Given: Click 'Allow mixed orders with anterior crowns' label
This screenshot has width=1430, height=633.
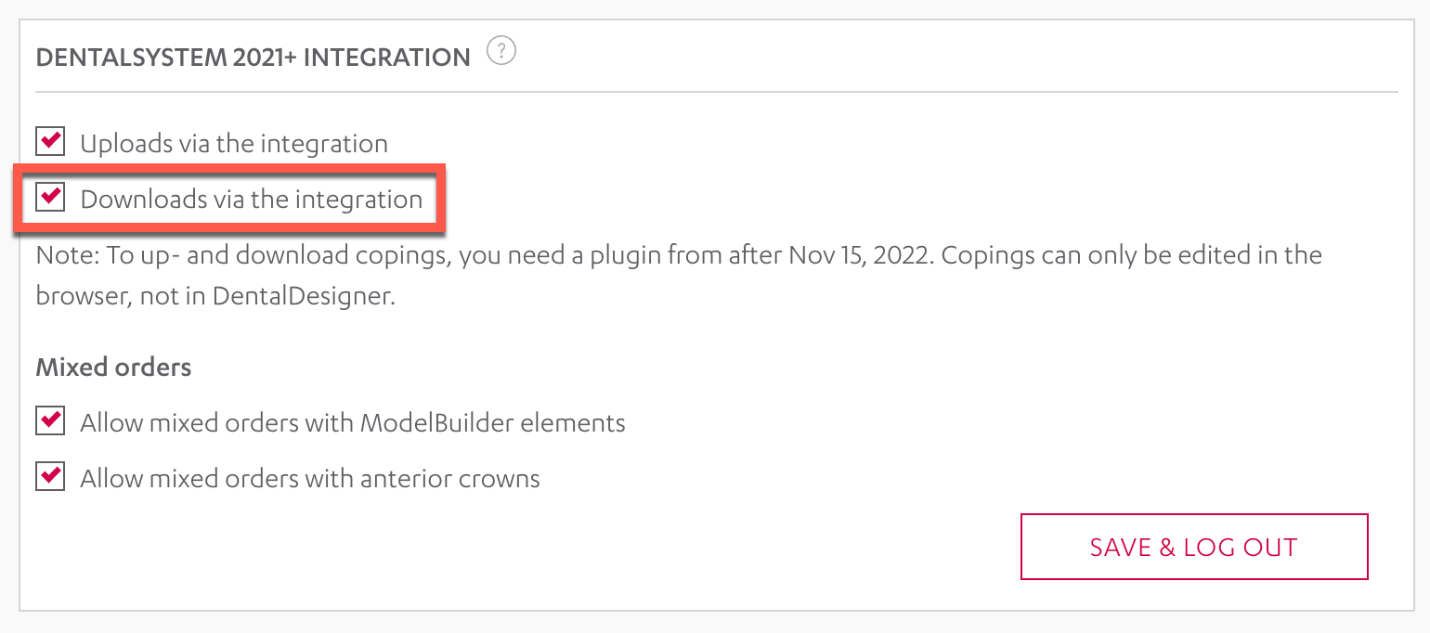Looking at the screenshot, I should click(x=310, y=479).
